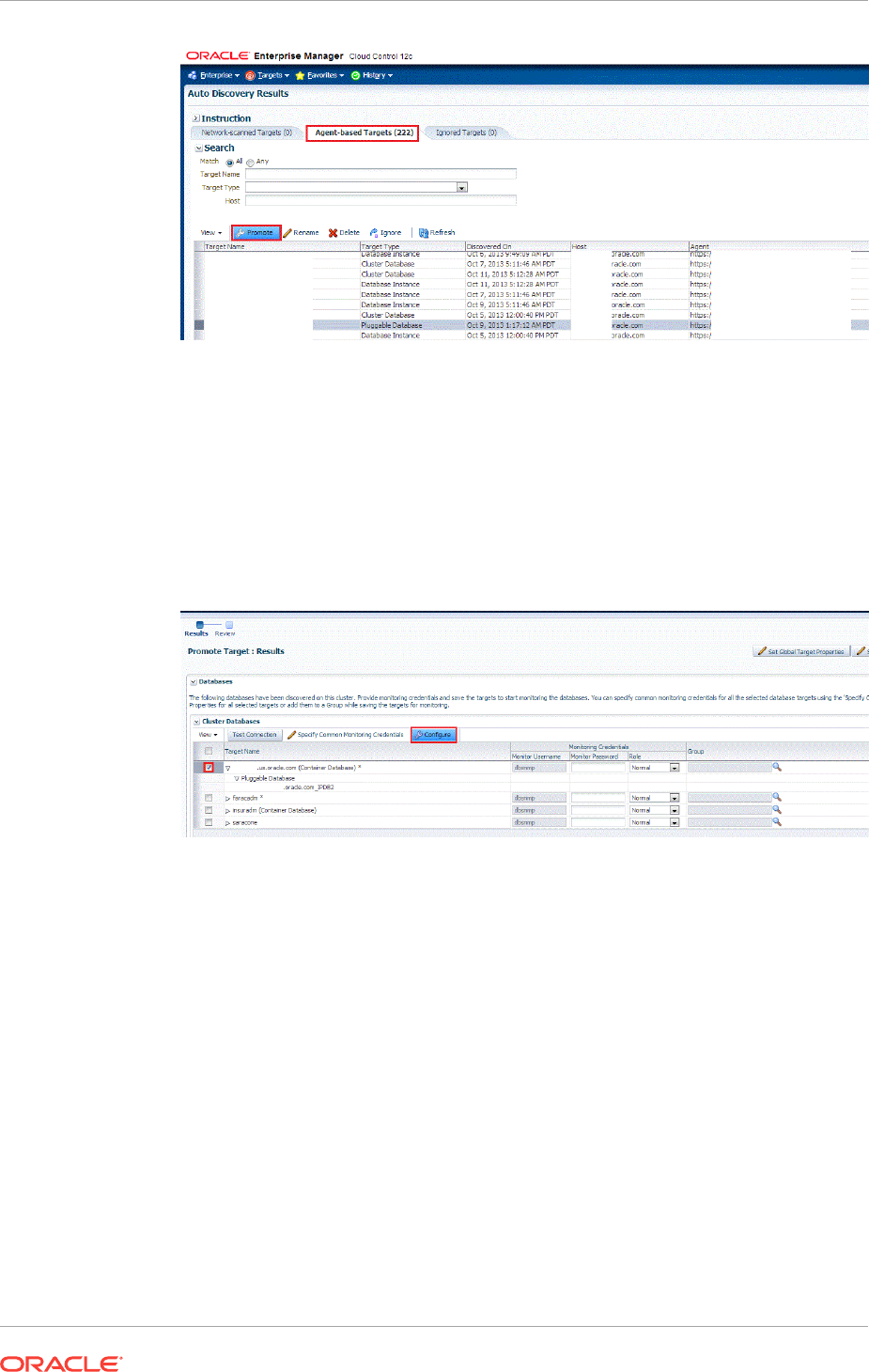869x1372 pixels.
Task: Open View menu in Cluster Databases toolbar
Action: pyautogui.click(x=209, y=735)
